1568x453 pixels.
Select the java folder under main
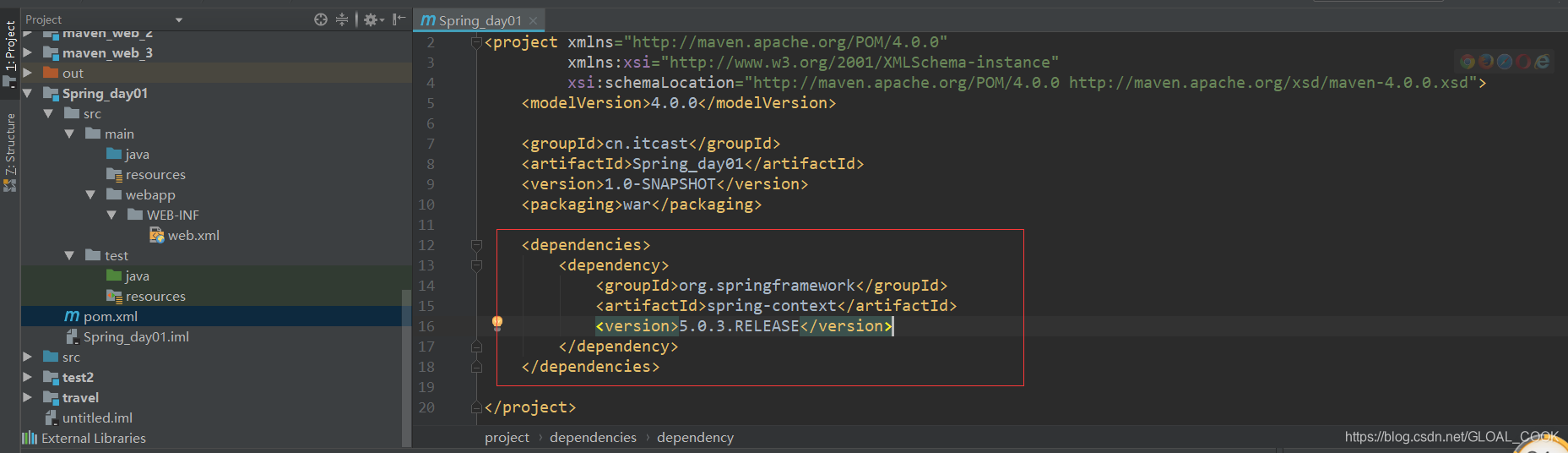128,154
